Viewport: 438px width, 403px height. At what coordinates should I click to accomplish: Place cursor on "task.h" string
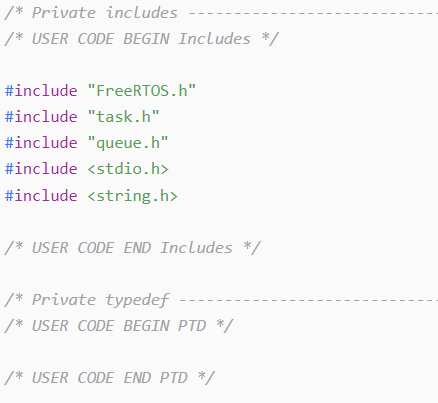(x=123, y=117)
